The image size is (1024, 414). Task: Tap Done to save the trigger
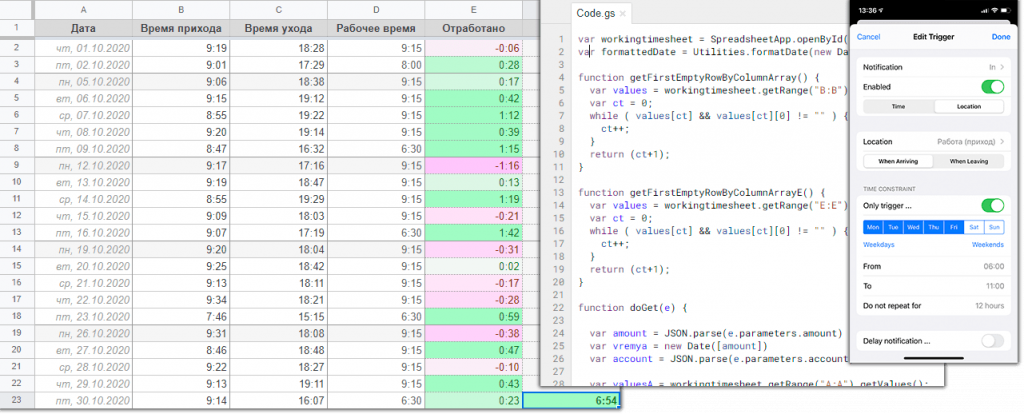1000,37
